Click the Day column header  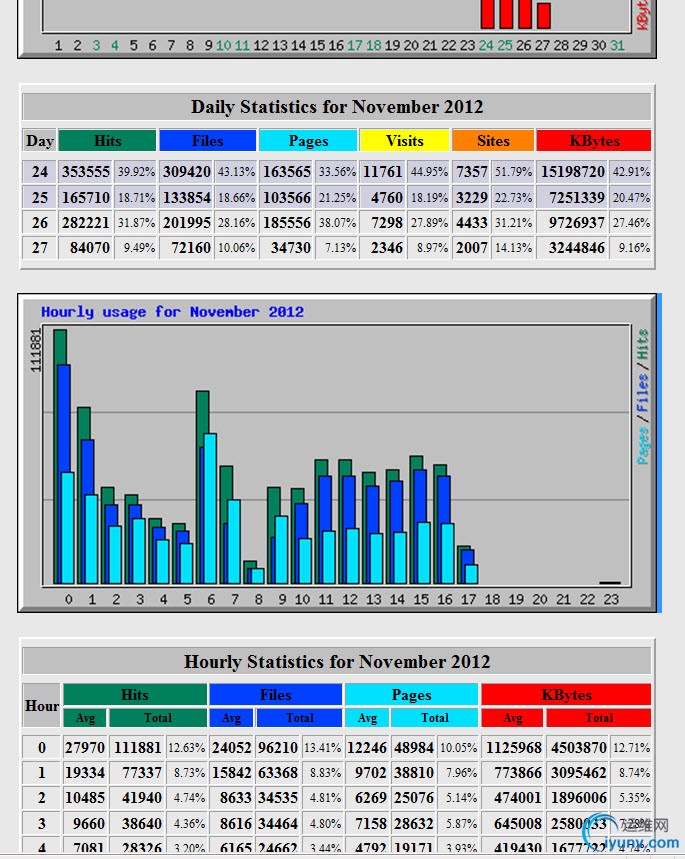point(39,141)
